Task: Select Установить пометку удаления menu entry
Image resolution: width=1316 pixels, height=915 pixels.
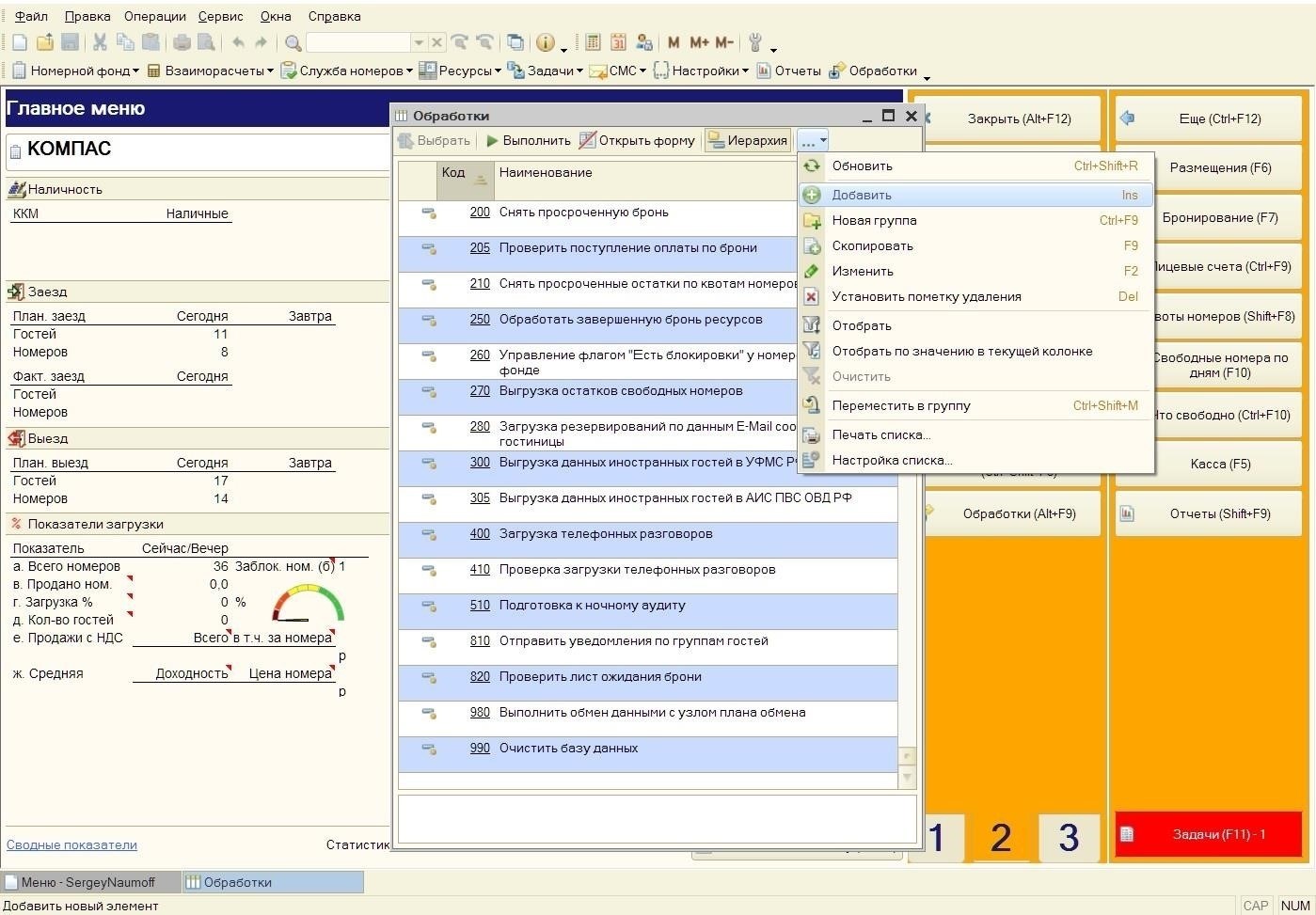Action: tap(975, 296)
